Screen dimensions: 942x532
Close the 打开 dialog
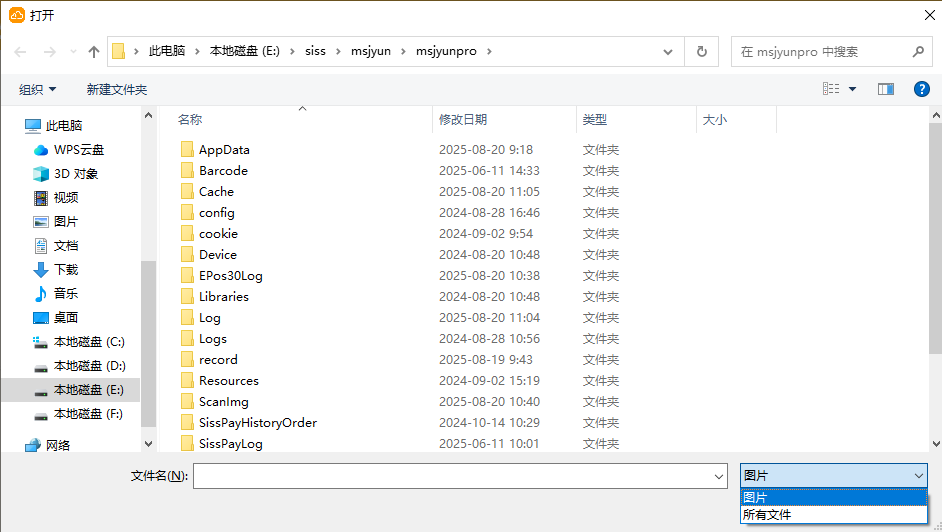[x=929, y=15]
